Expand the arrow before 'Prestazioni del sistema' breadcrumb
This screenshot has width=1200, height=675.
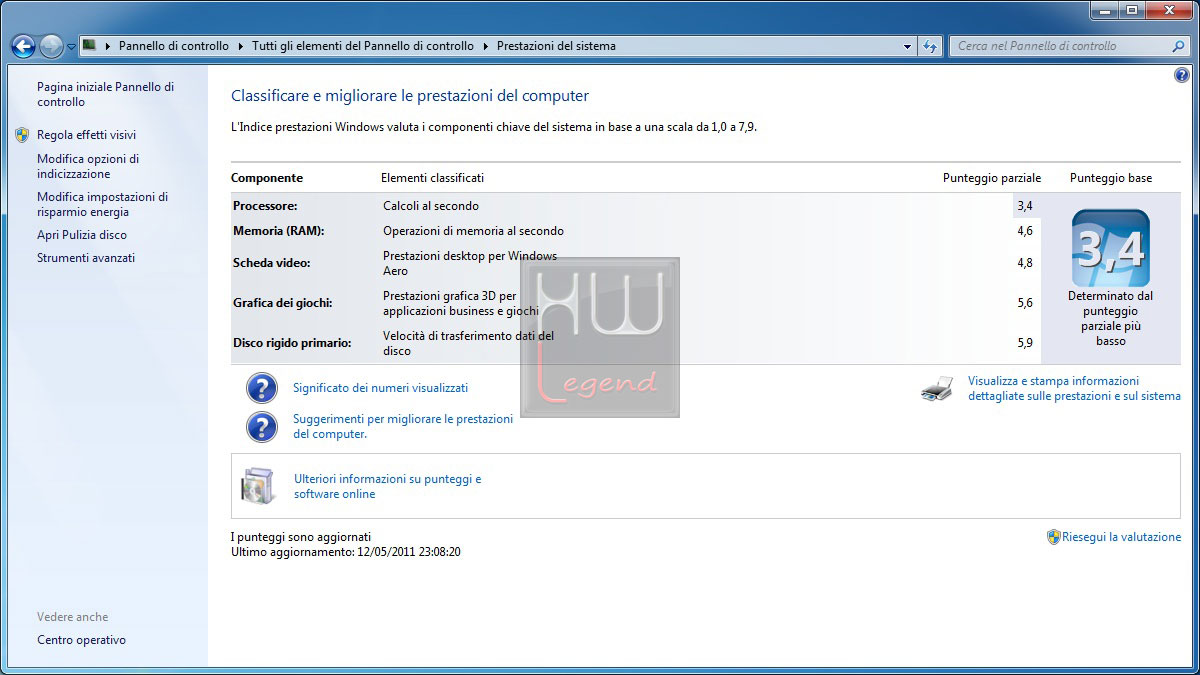[486, 46]
